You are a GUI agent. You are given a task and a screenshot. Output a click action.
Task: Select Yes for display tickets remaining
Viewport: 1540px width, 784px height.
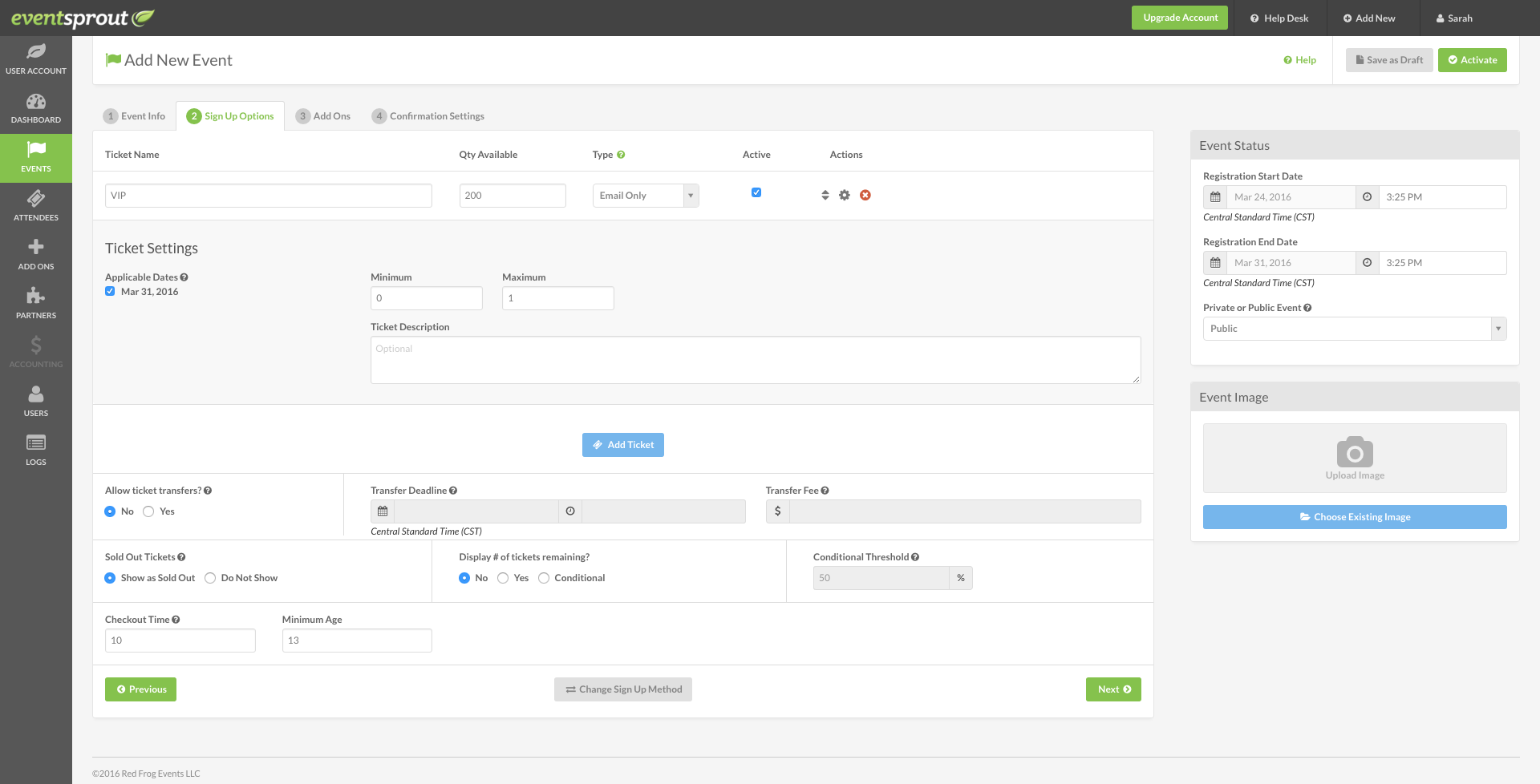[x=503, y=578]
